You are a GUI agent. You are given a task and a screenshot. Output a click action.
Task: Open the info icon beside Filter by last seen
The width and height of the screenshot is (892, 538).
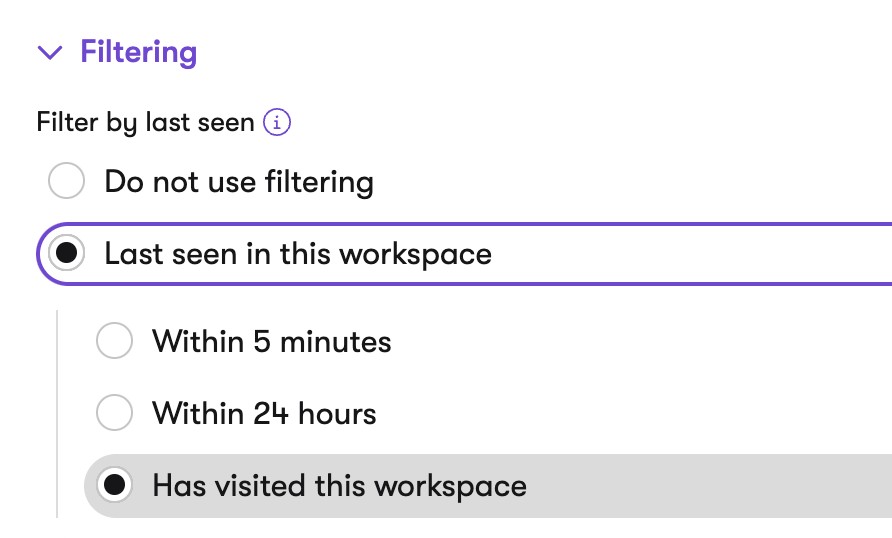point(276,122)
